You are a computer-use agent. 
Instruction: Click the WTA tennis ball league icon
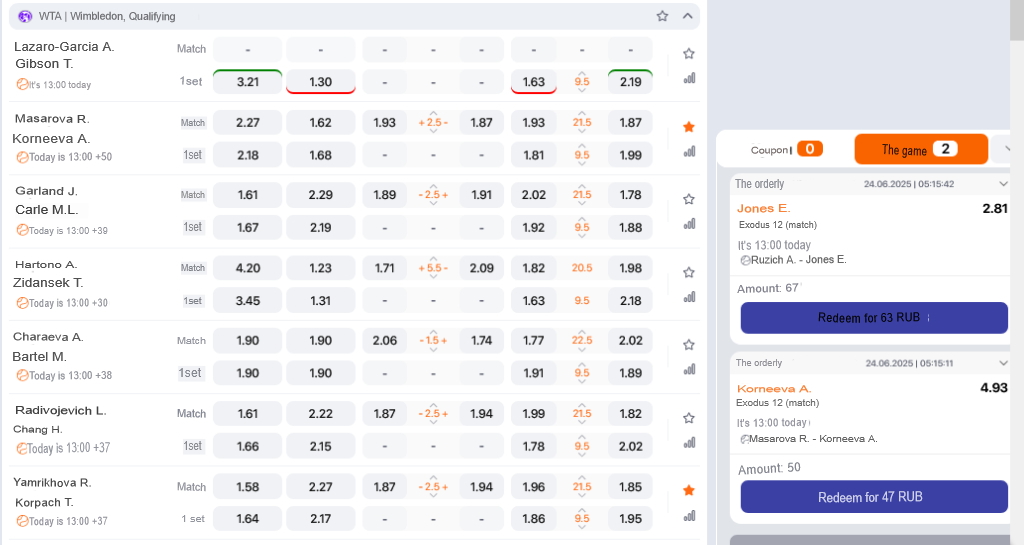pos(25,16)
